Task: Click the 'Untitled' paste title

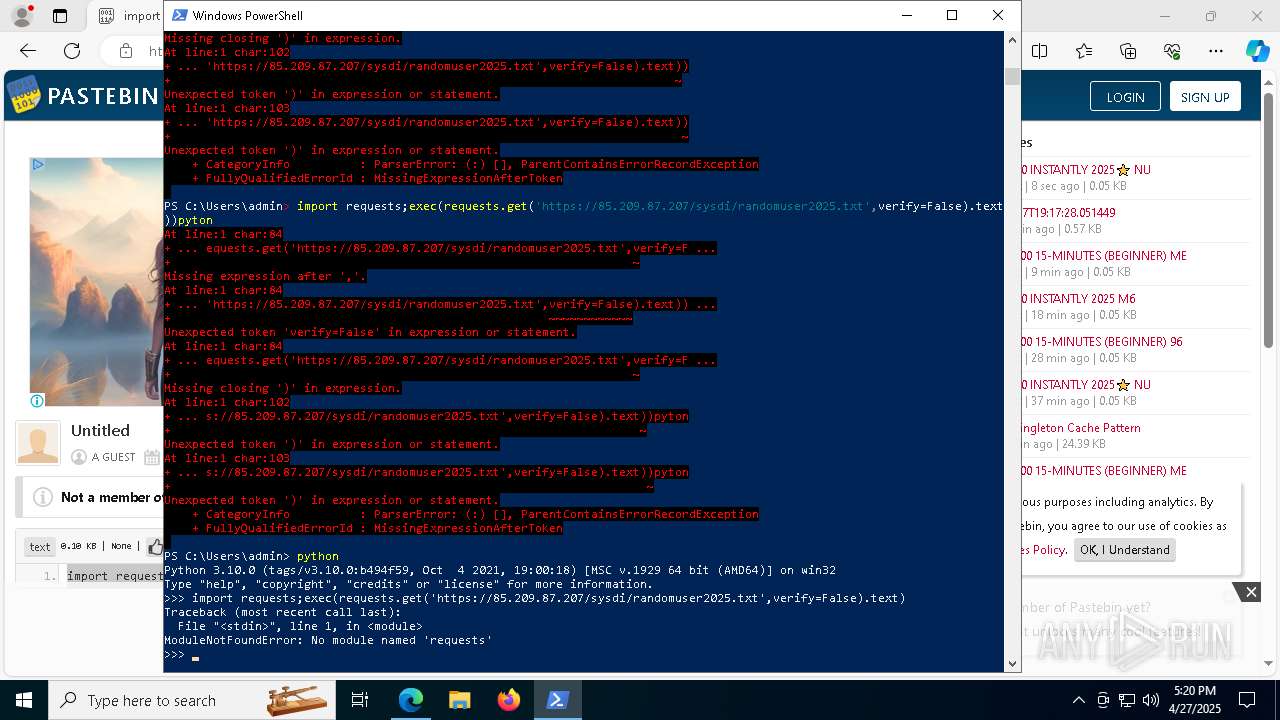Action: [100, 431]
